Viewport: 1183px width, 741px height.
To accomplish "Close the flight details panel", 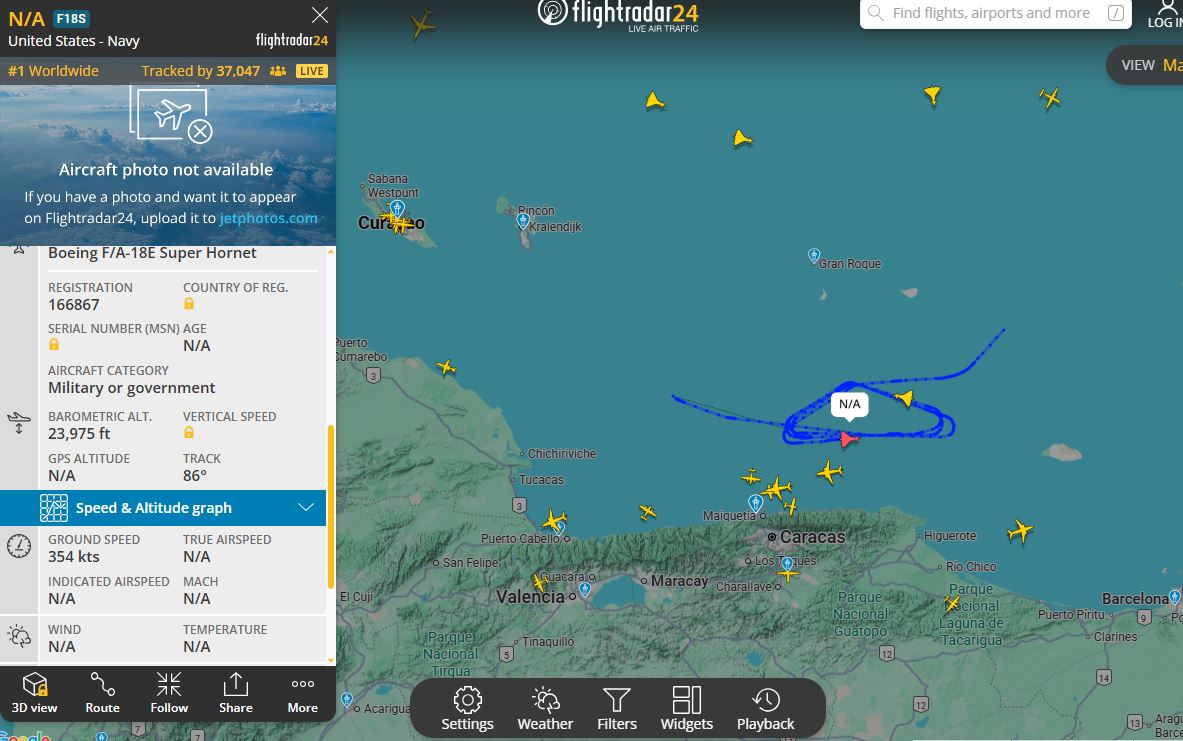I will point(320,15).
